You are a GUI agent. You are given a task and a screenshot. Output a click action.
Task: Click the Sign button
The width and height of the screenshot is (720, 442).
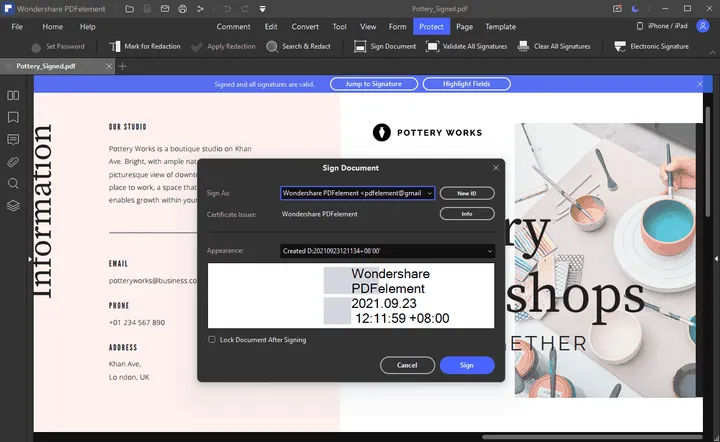tap(467, 365)
